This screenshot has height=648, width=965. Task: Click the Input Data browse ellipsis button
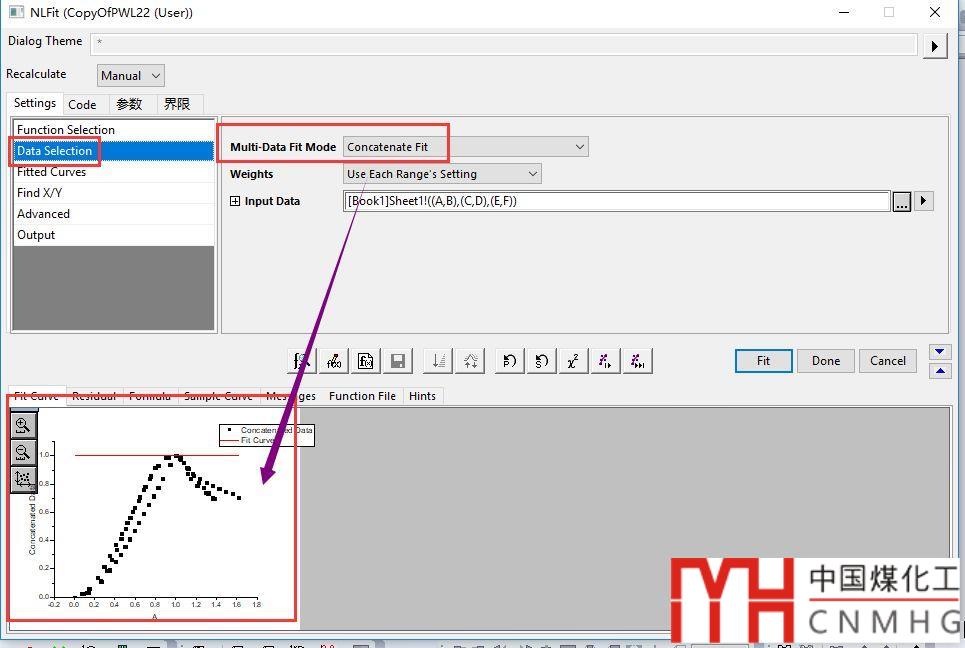(x=902, y=201)
